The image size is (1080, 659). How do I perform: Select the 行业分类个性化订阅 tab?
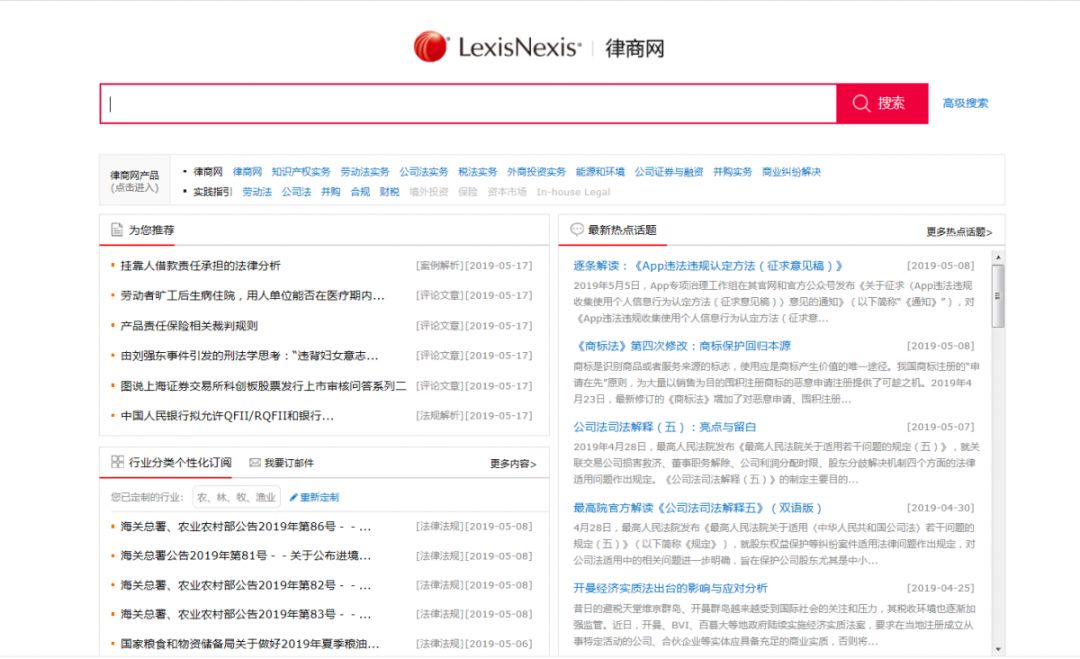coord(180,463)
